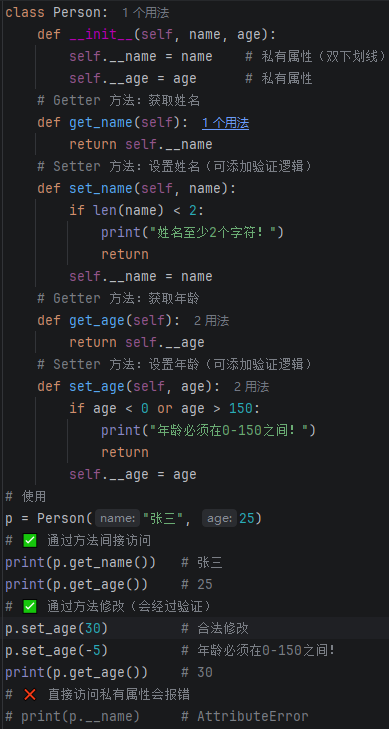This screenshot has height=729, width=389.
Task: Click the green check mark before '通过方法间接访问'
Action: point(30,541)
